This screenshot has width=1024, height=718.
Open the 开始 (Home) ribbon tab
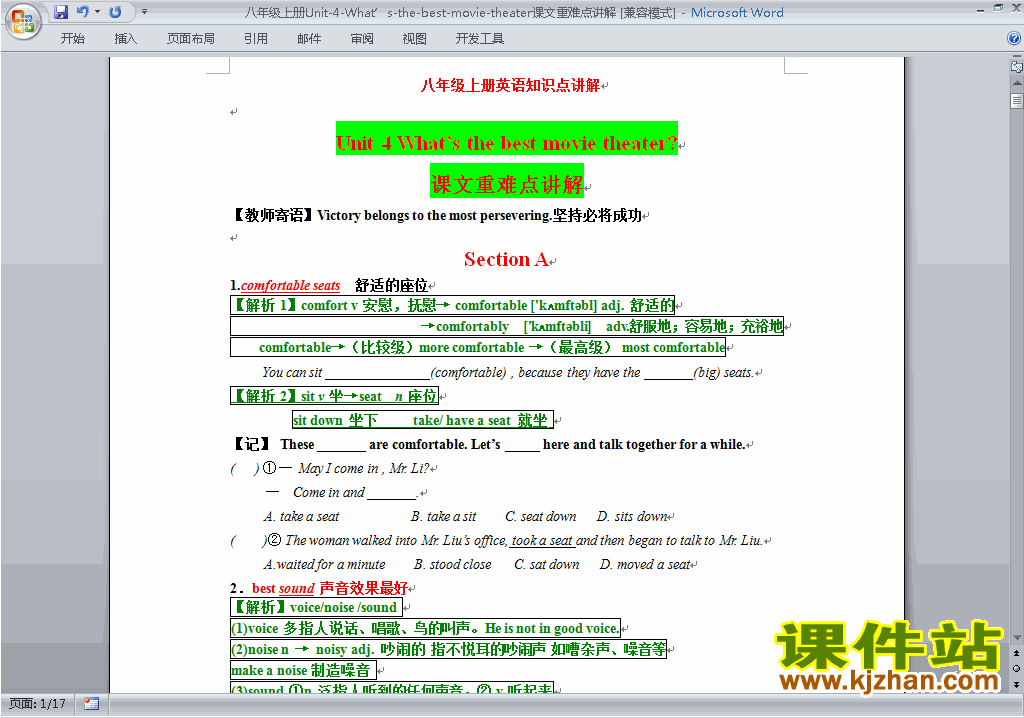(72, 39)
